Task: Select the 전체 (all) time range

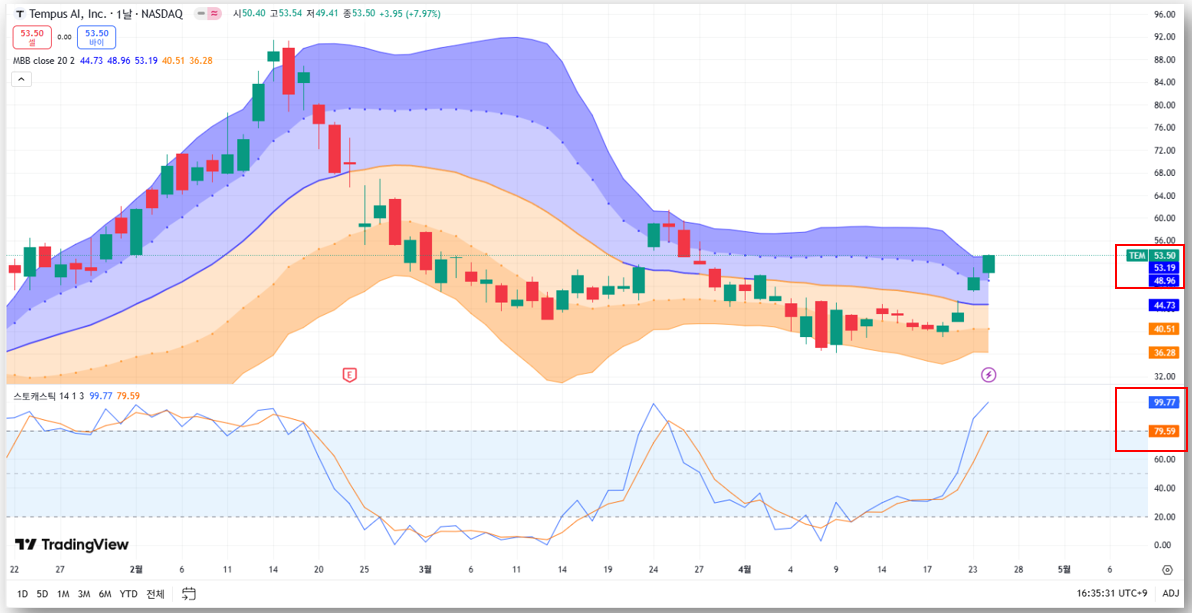Action: pos(155,593)
